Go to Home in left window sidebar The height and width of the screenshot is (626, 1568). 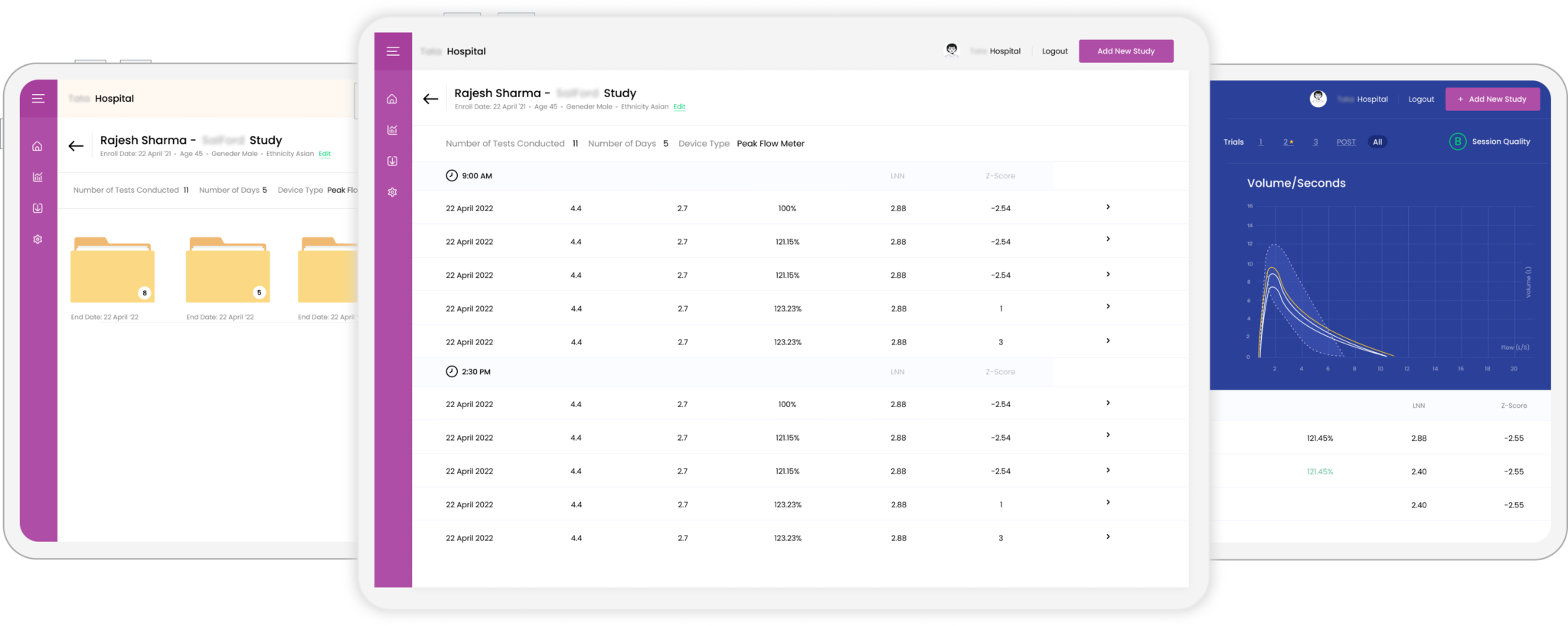tap(38, 146)
